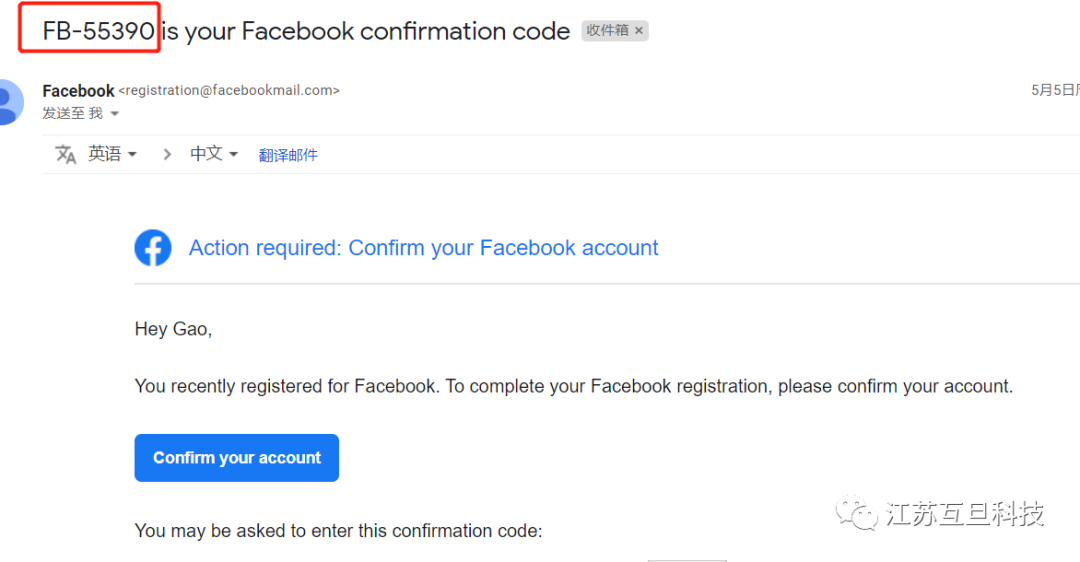Image resolution: width=1080 pixels, height=562 pixels.
Task: Remove the 收件箱 label with its ×
Action: (639, 31)
